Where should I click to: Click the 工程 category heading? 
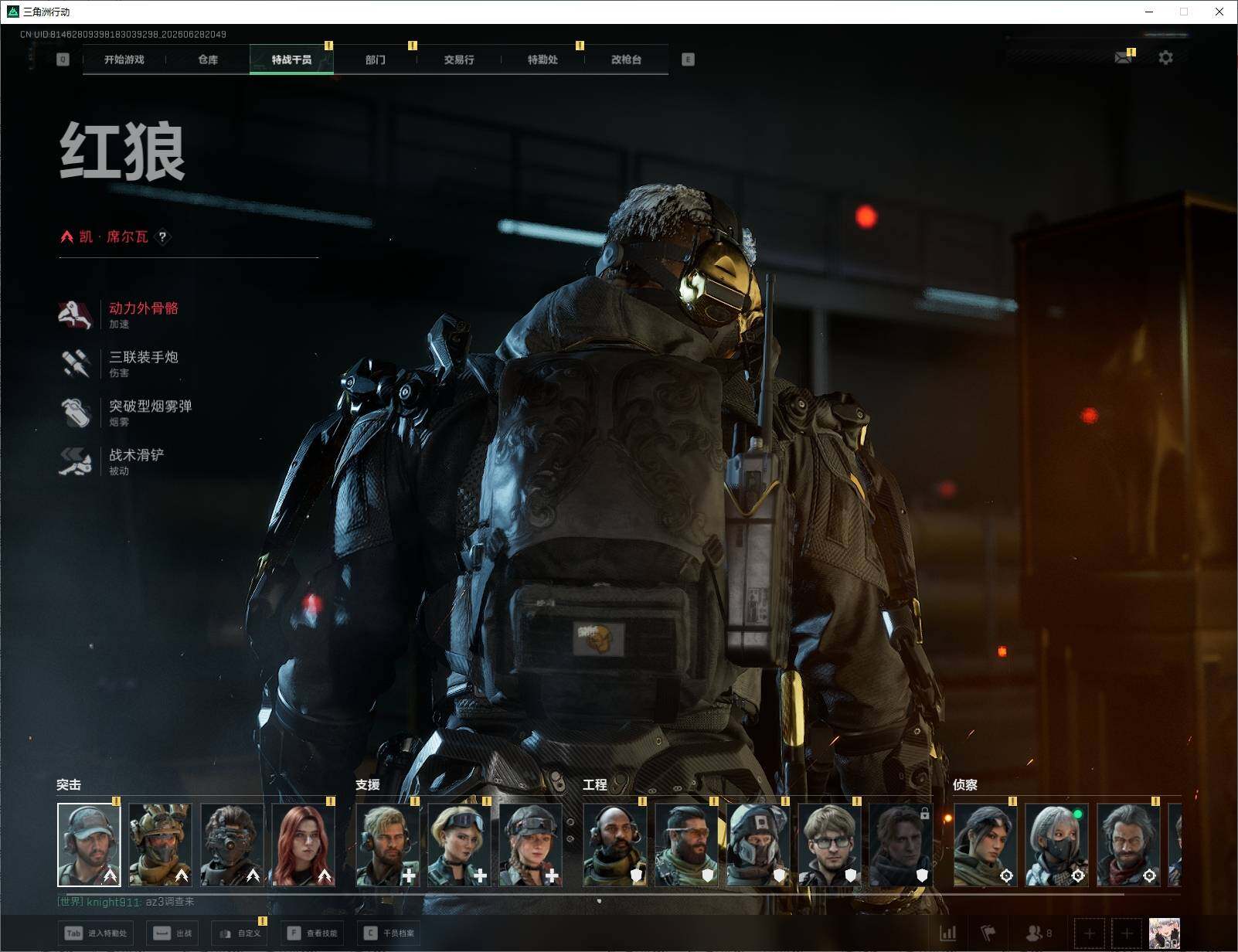point(595,785)
